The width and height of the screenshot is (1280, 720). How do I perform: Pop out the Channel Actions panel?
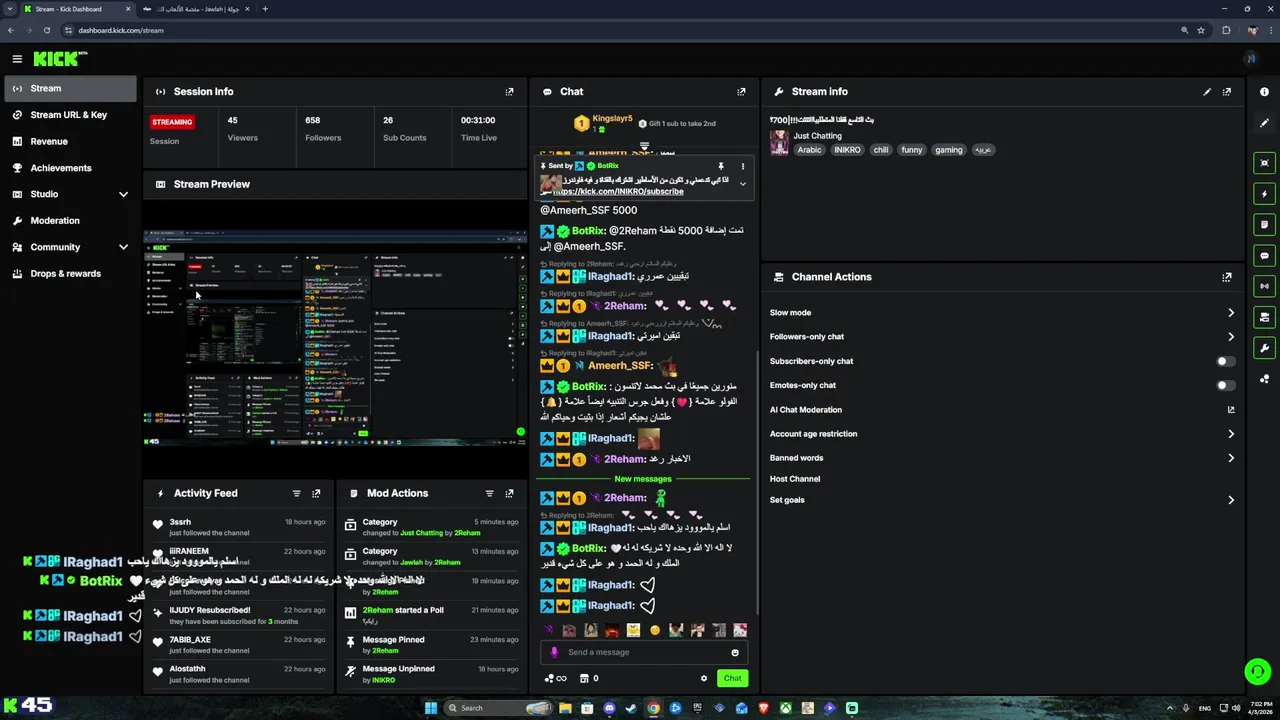(1227, 277)
